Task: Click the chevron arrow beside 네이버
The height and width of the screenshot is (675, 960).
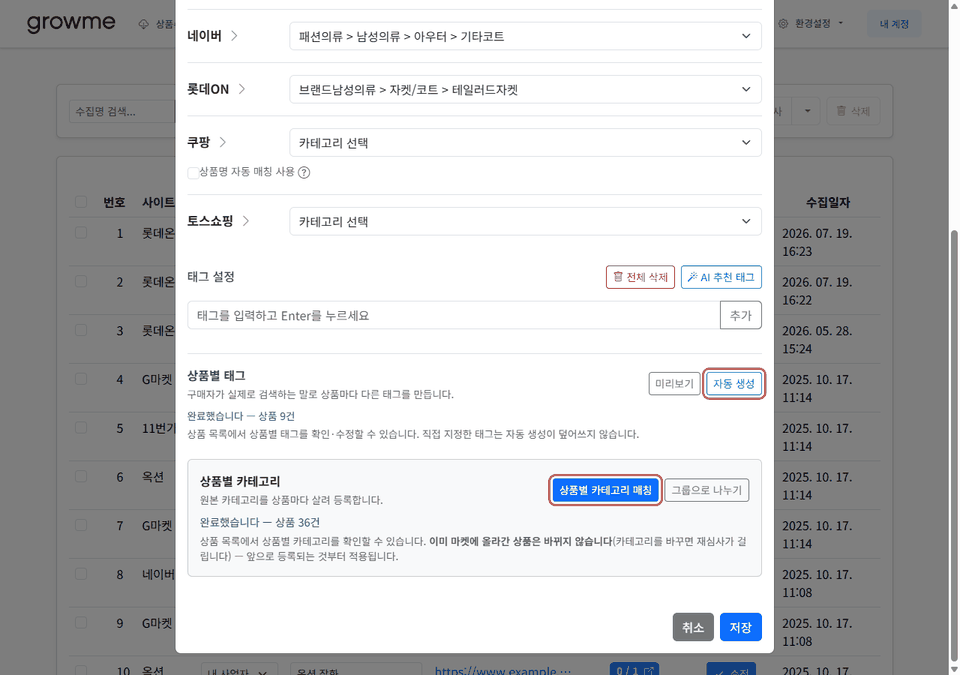Action: tap(234, 36)
